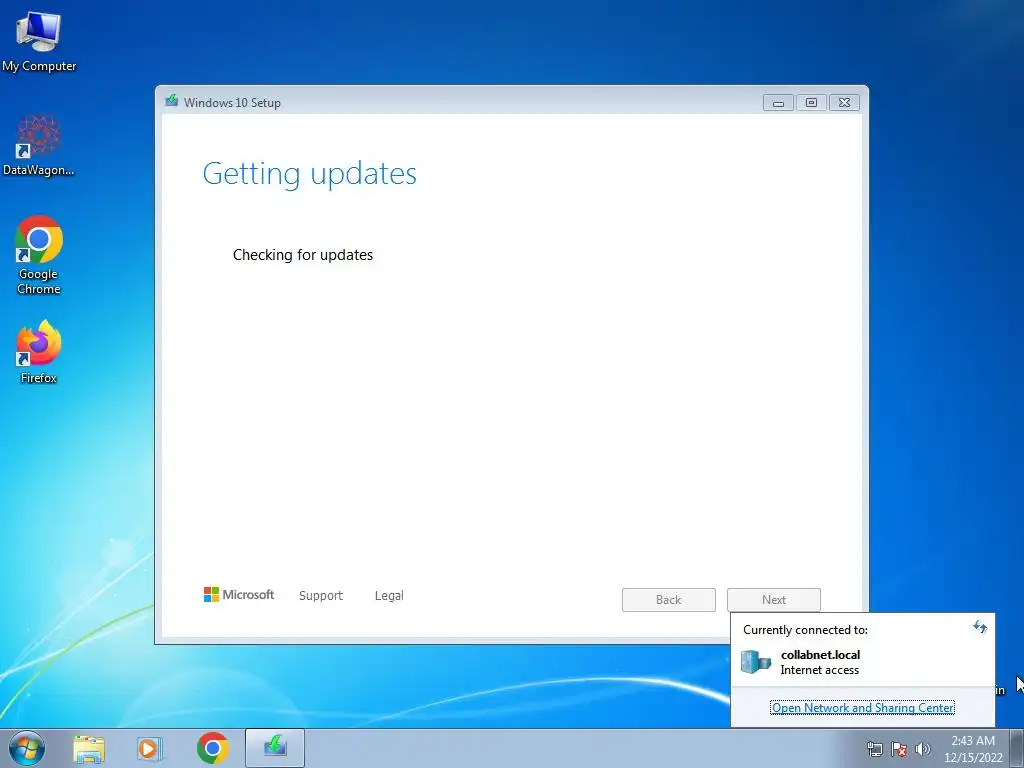
Task: Select the collabnet.local connection name
Action: tap(820, 654)
